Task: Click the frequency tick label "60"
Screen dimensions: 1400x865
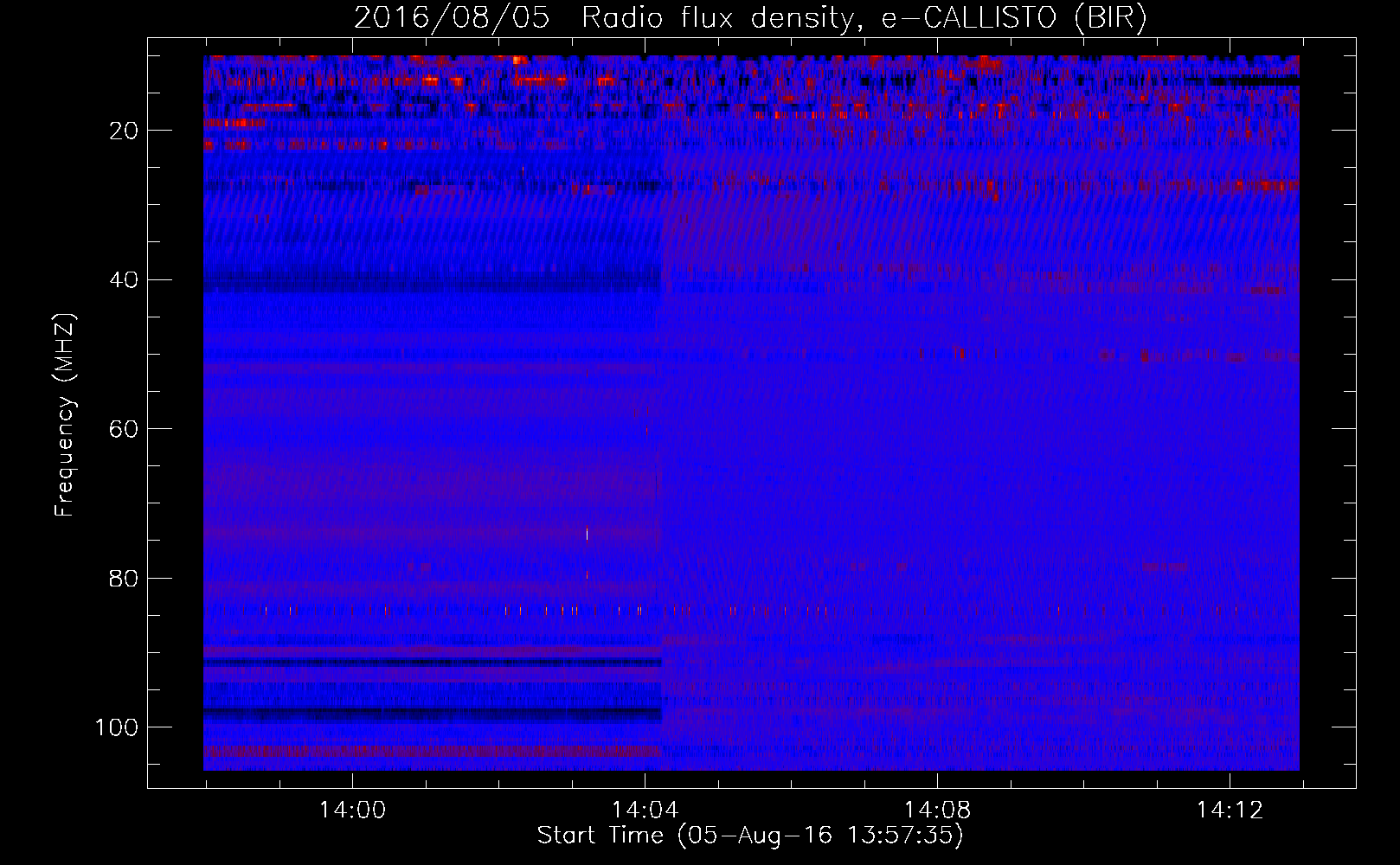Action: (125, 429)
